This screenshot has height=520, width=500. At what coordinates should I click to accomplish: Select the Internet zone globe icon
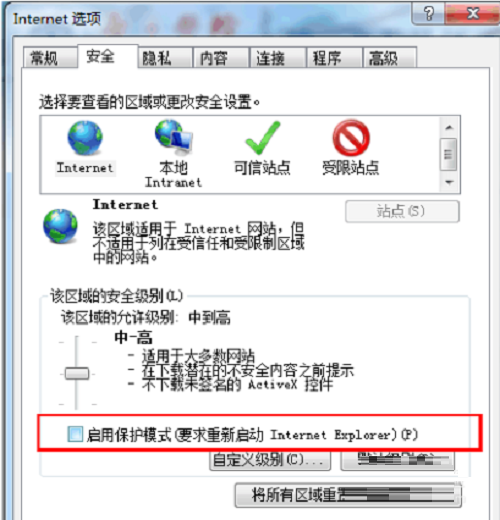coord(85,138)
